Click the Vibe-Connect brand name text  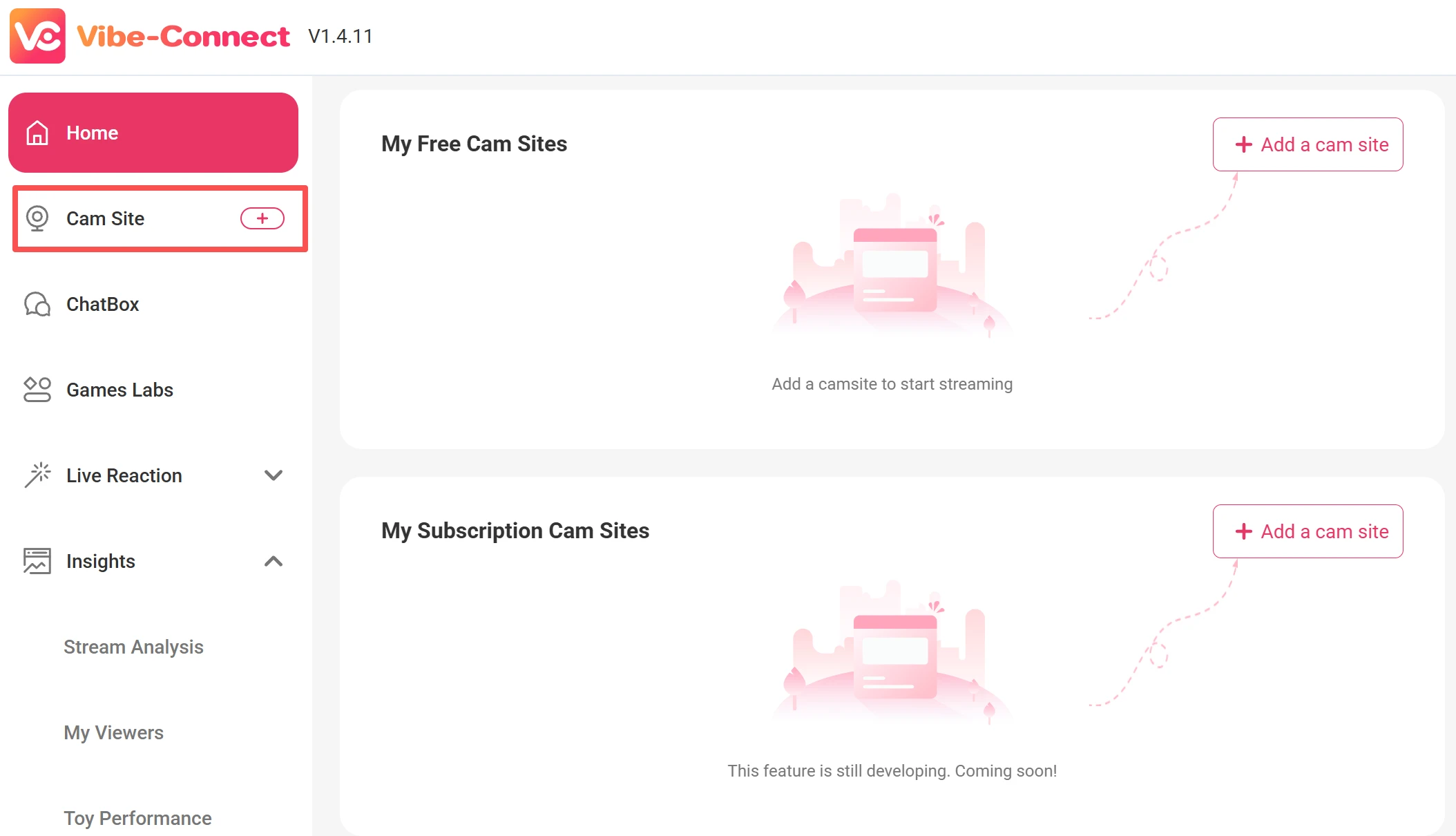click(x=183, y=36)
